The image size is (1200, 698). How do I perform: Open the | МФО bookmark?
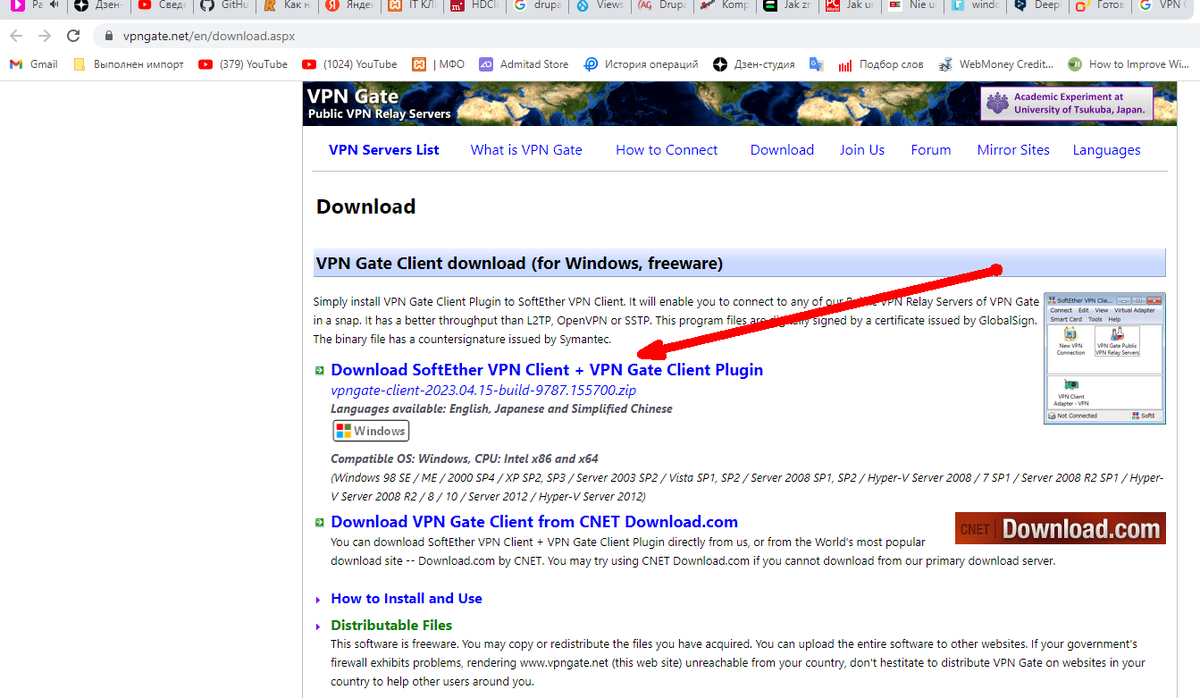pos(438,64)
